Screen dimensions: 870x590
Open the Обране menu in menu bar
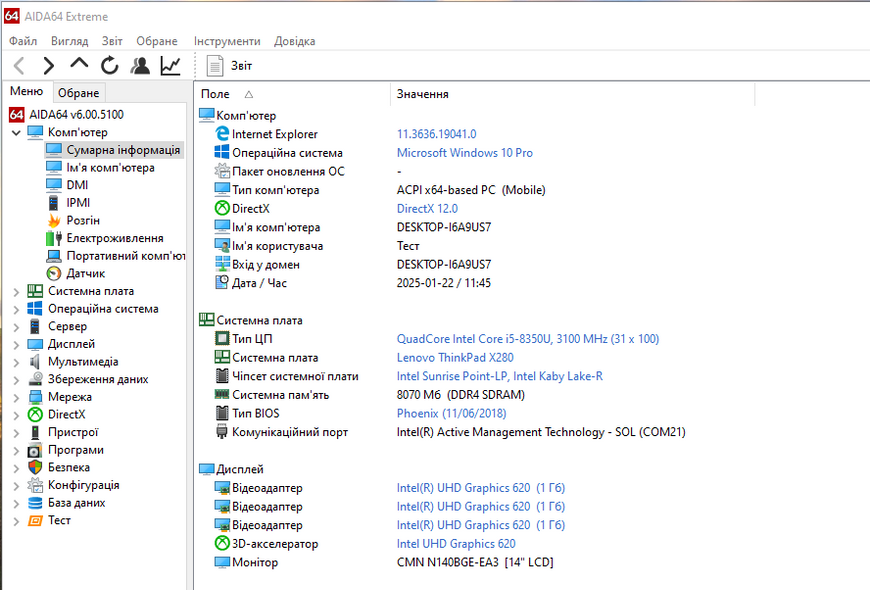click(157, 41)
